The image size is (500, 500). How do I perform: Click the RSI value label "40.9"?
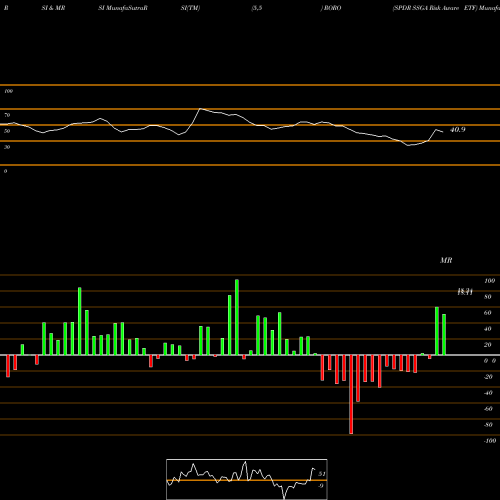point(458,130)
